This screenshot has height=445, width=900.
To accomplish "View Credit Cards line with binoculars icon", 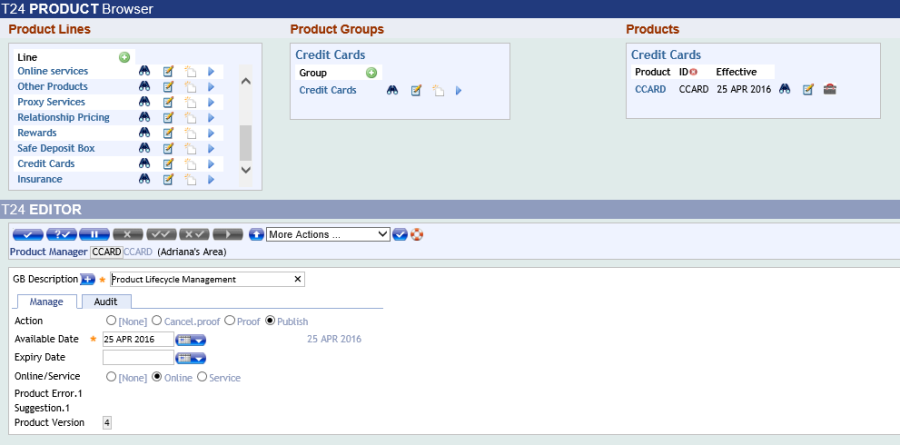I will (145, 164).
